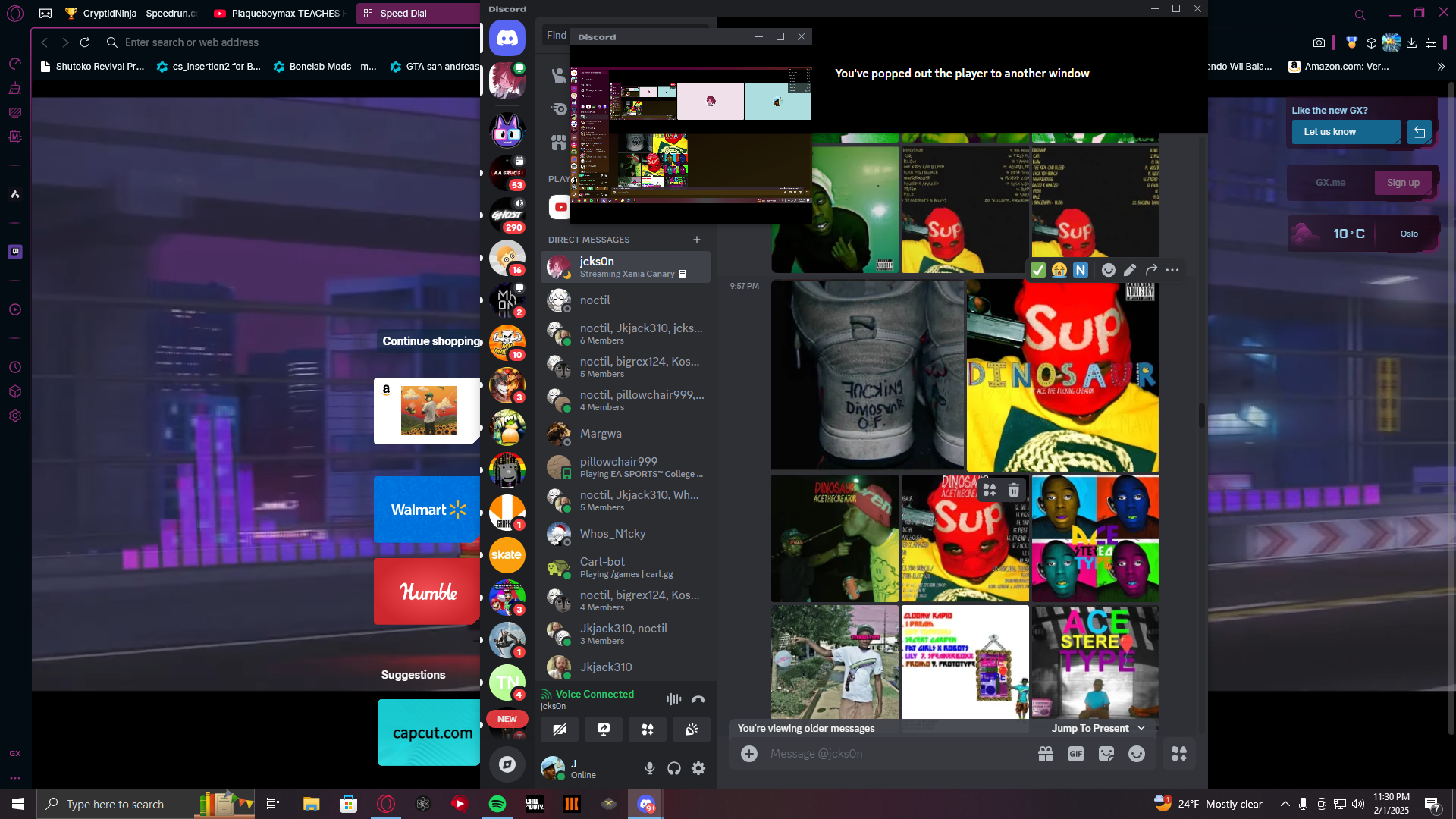The height and width of the screenshot is (819, 1456).
Task: Open the GIF picker in message bar
Action: click(1075, 754)
